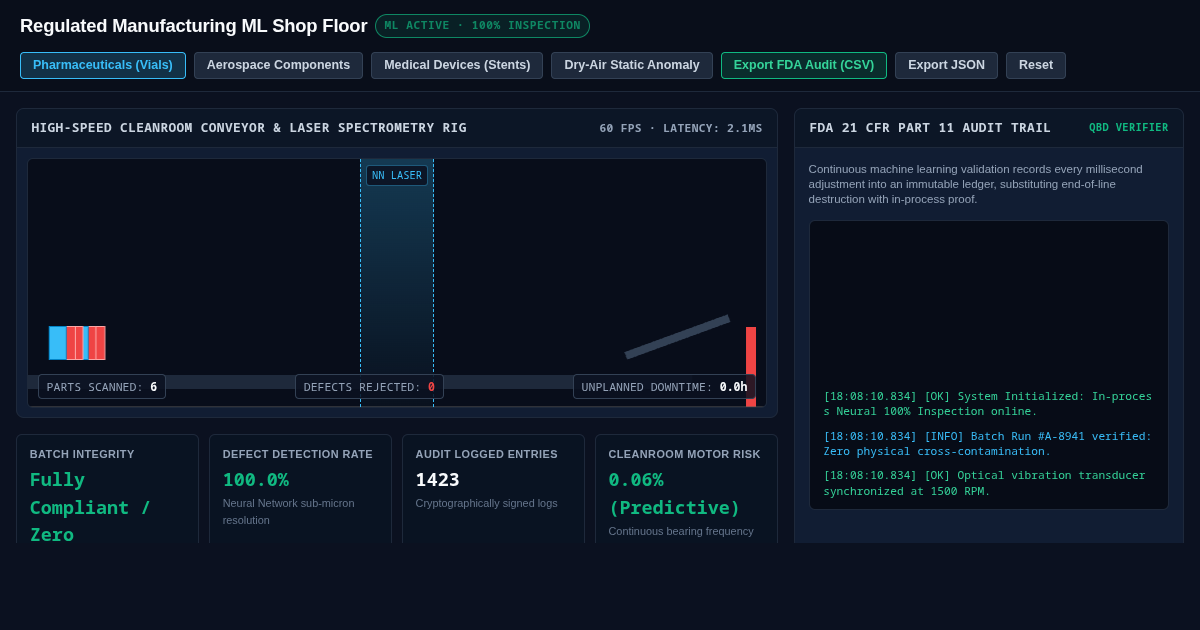
Task: Select Pharmaceuticals (Vials) scenario
Action: click(103, 65)
